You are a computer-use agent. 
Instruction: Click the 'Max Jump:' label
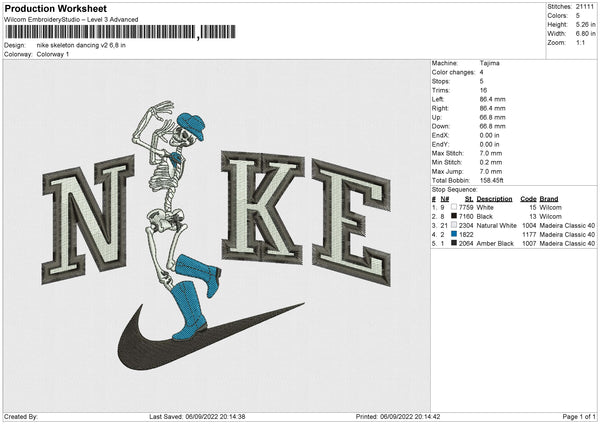point(448,171)
